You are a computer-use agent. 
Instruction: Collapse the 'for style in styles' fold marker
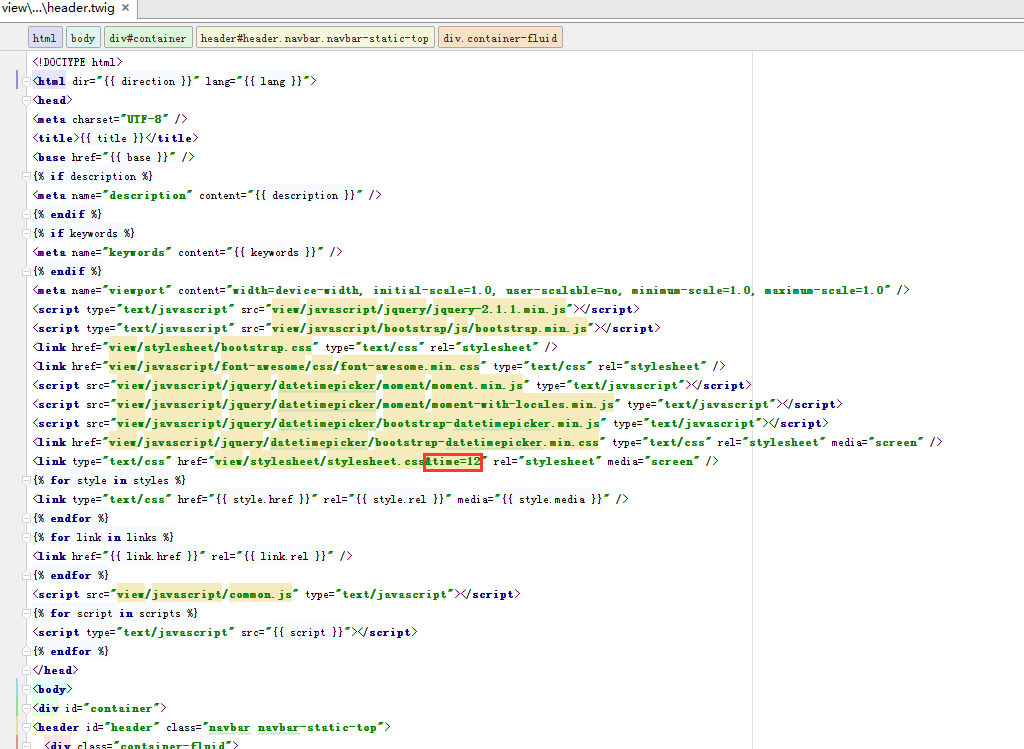tap(27, 480)
